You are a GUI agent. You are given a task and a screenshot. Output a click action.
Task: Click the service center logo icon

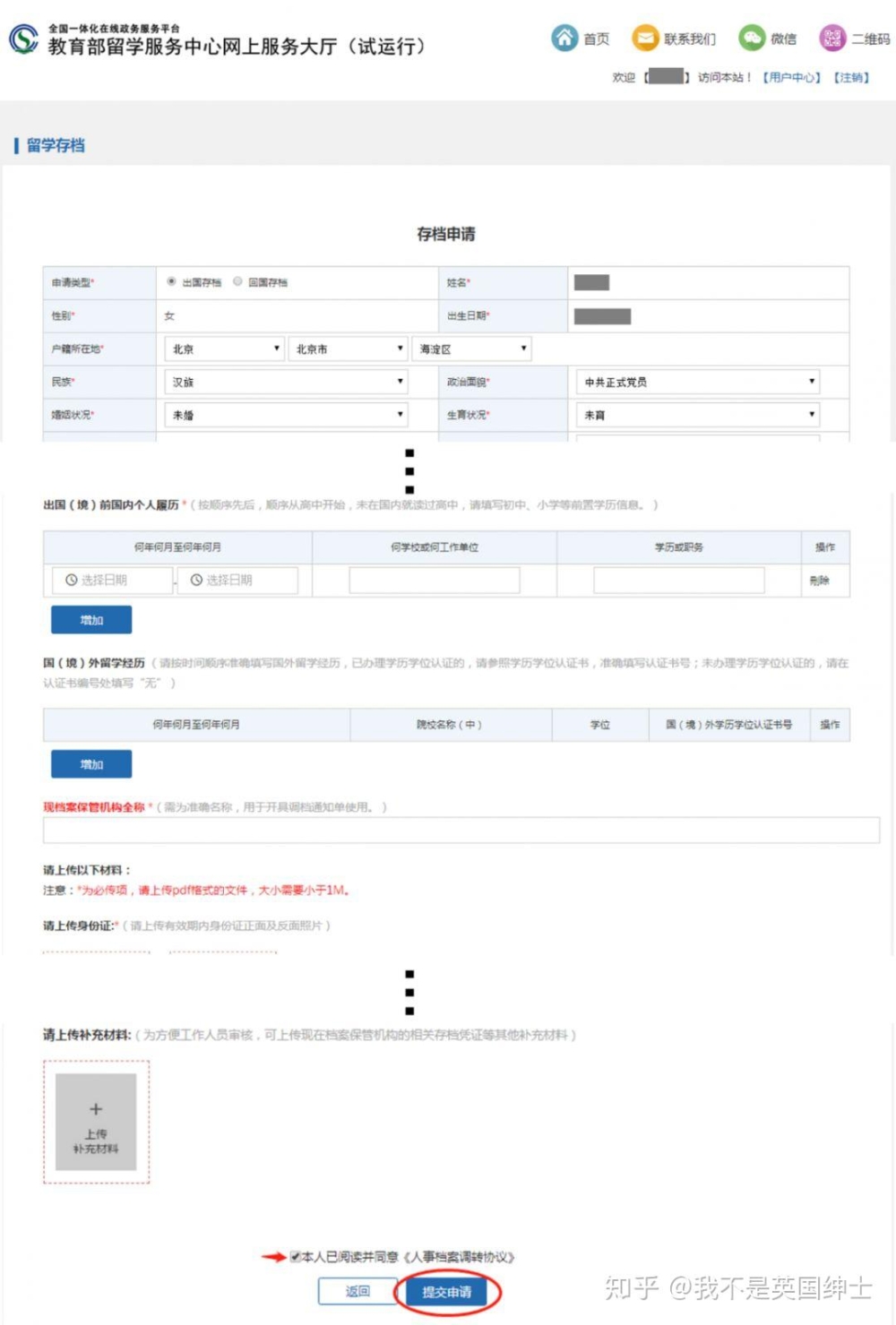(24, 39)
